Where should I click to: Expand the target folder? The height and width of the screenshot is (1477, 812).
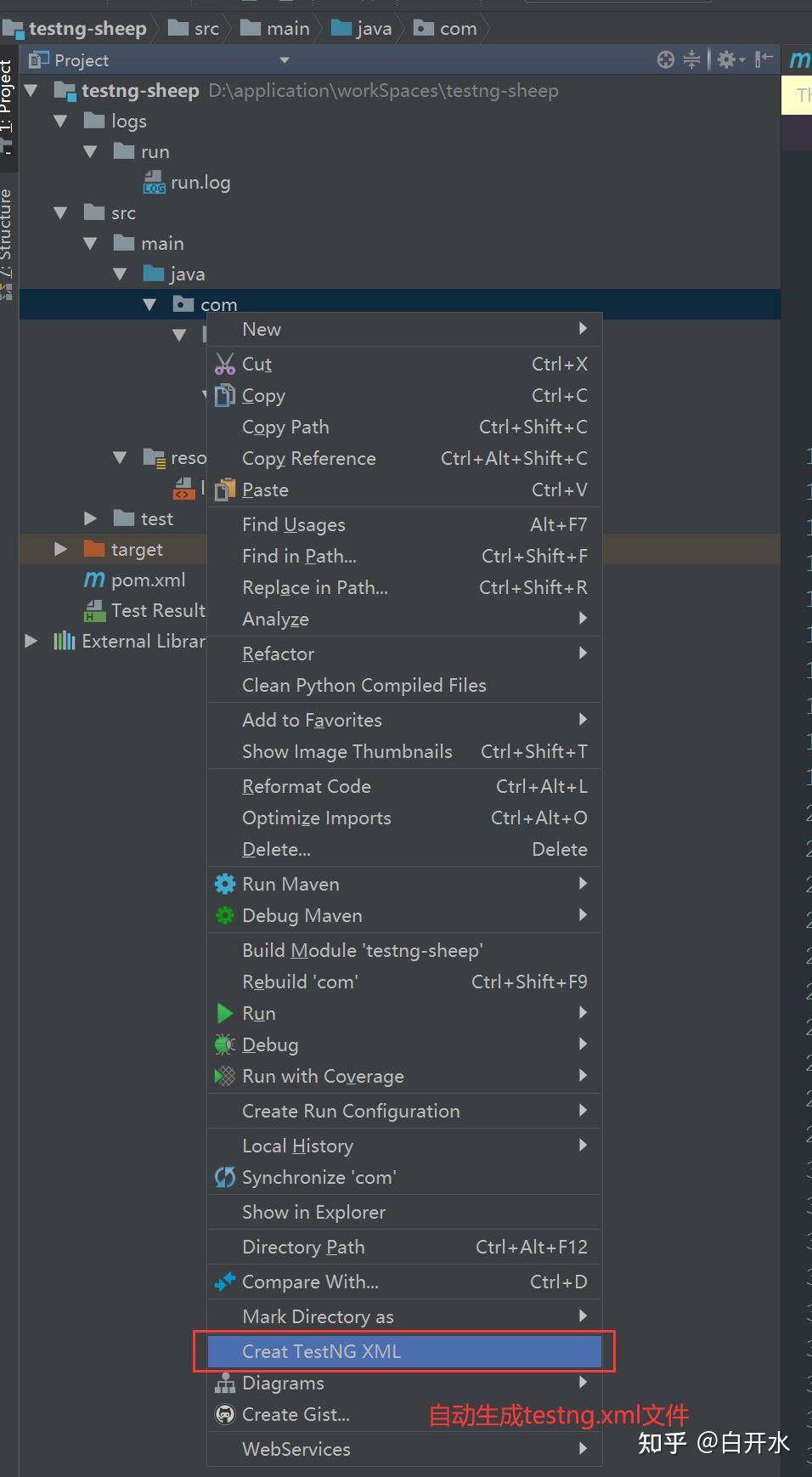[x=60, y=548]
